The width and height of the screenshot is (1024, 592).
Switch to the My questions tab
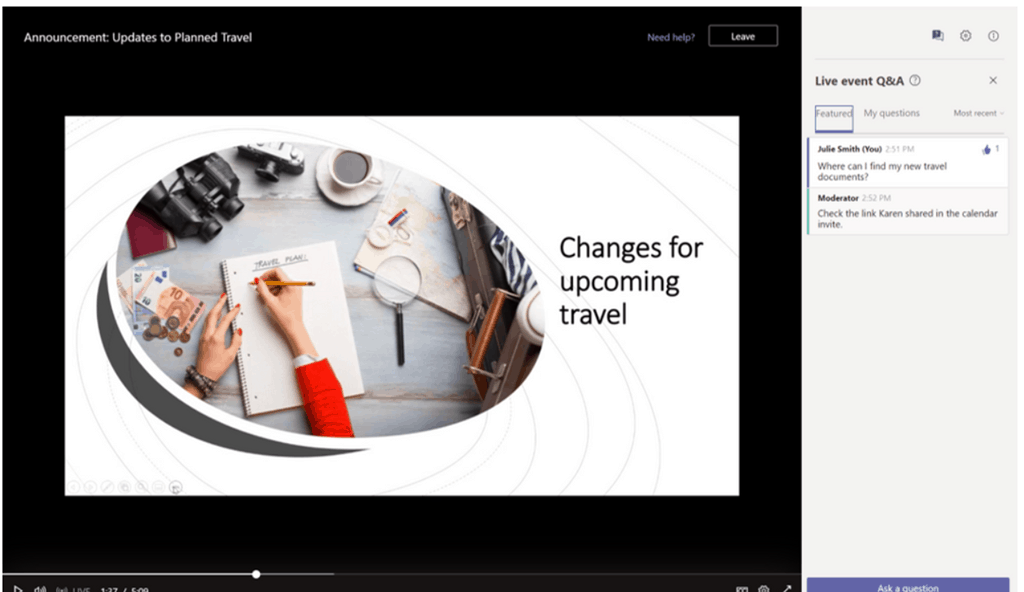(x=891, y=114)
